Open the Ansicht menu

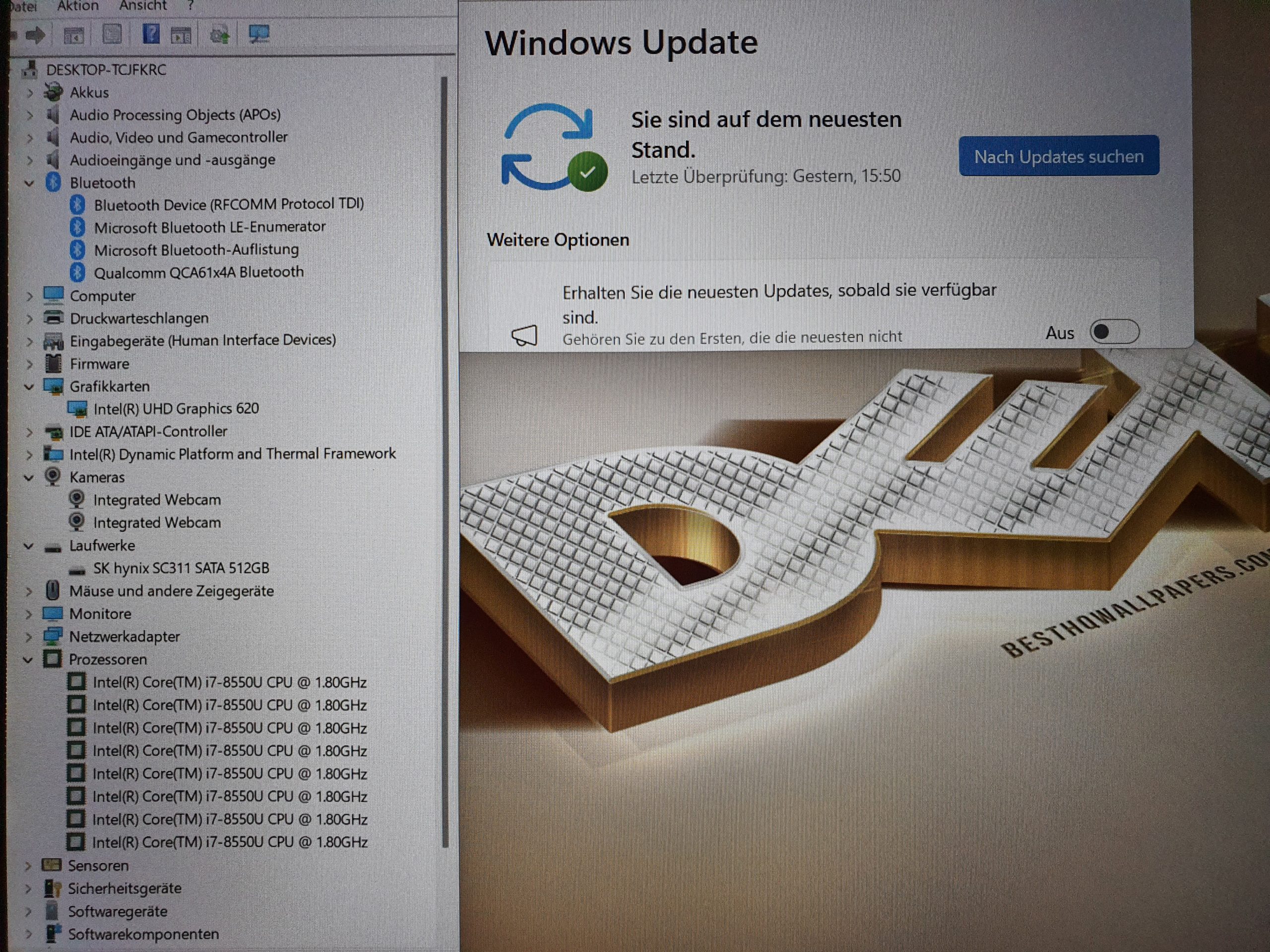point(142,6)
